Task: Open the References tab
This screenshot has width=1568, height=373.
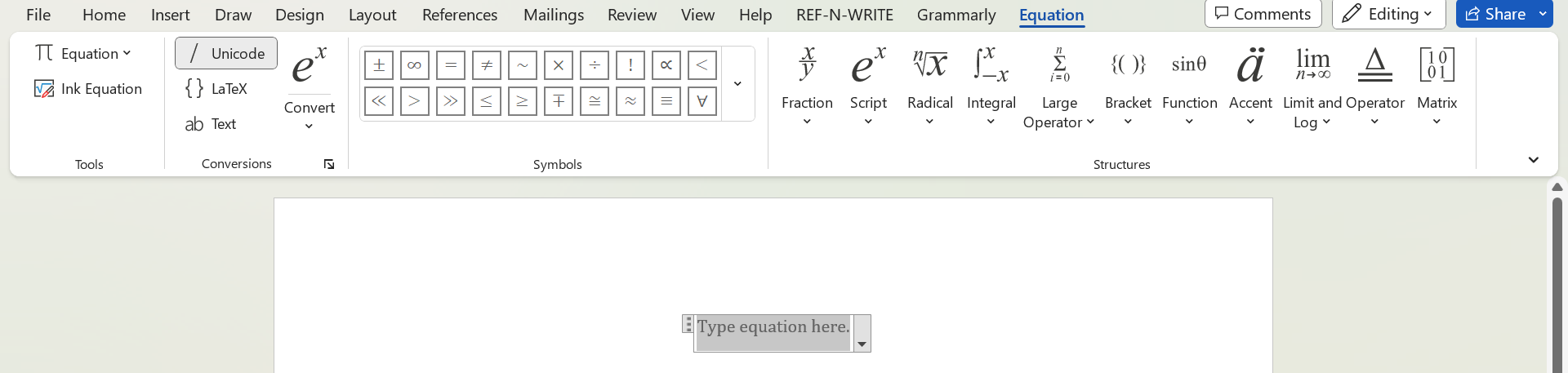Action: point(460,15)
